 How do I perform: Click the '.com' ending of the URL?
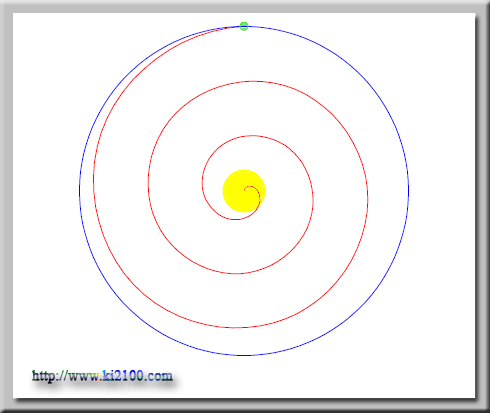(159, 376)
